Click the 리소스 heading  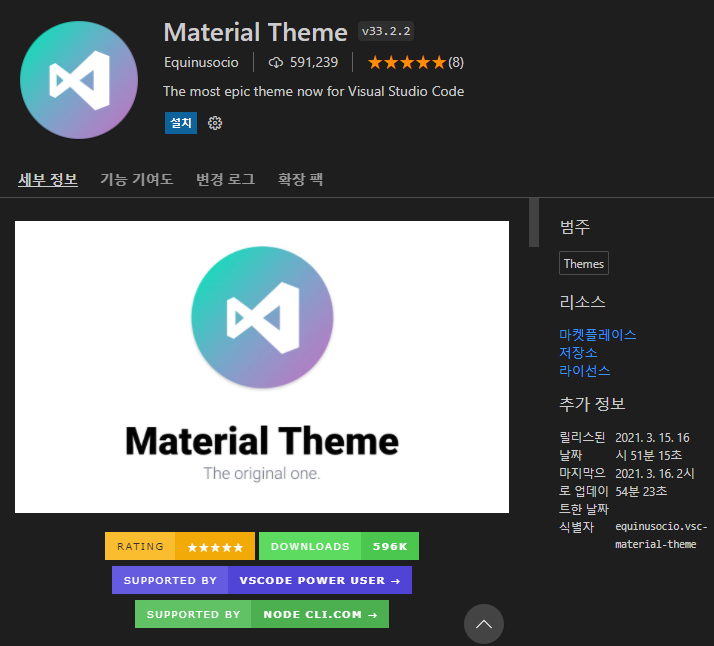click(x=582, y=302)
